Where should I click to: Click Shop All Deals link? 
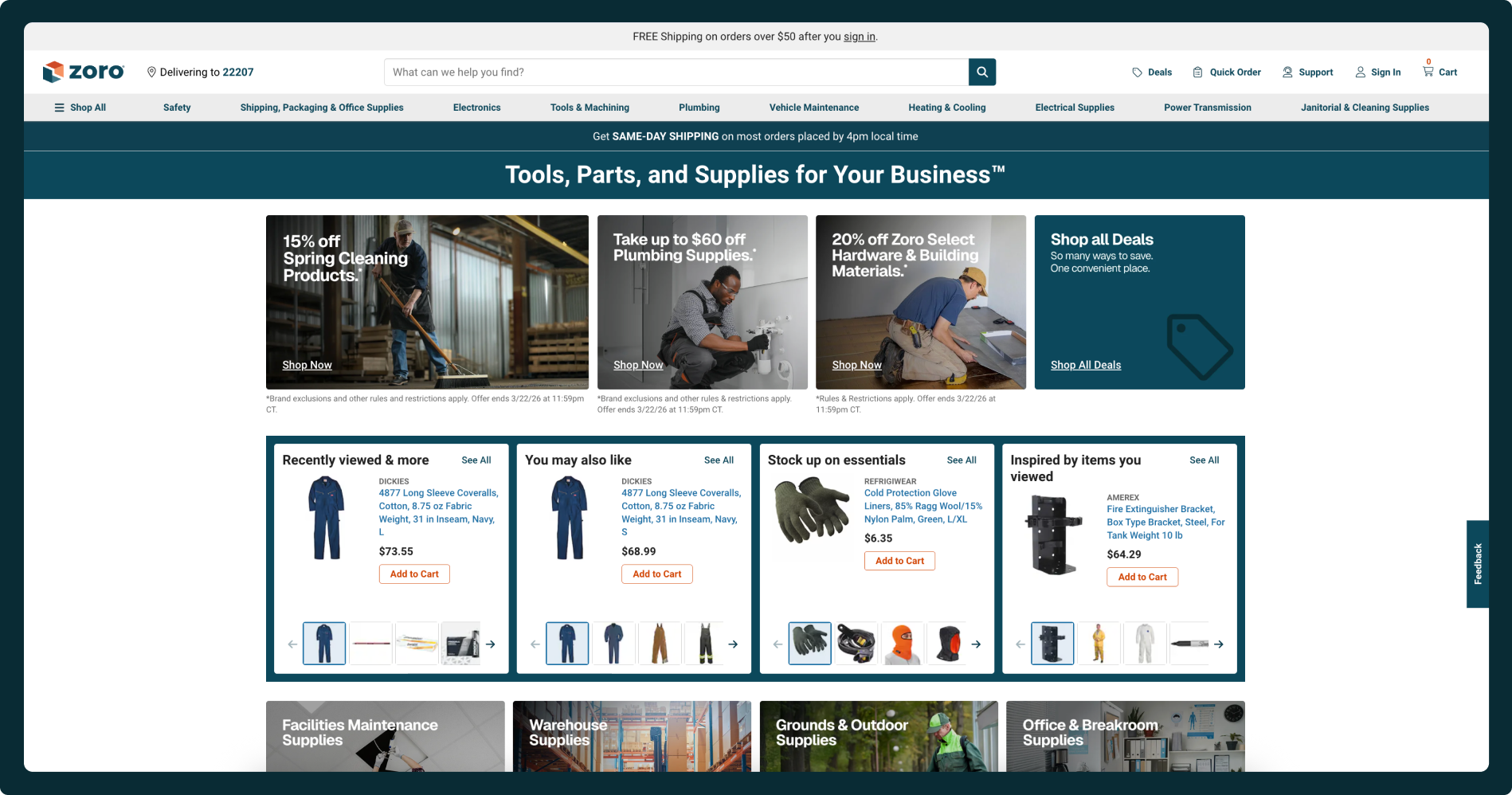click(1085, 365)
